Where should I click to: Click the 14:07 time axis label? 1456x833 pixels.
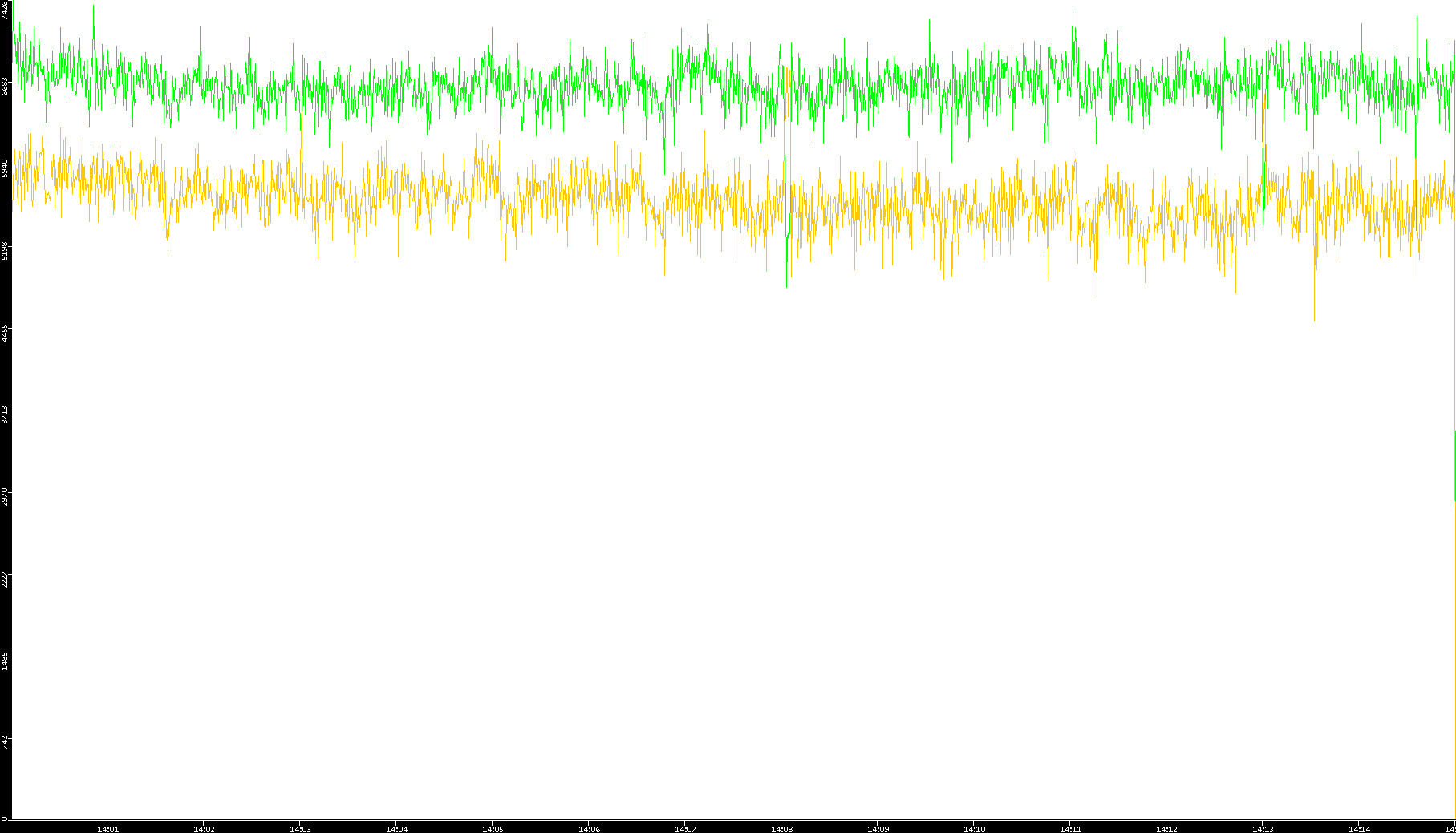tap(685, 829)
